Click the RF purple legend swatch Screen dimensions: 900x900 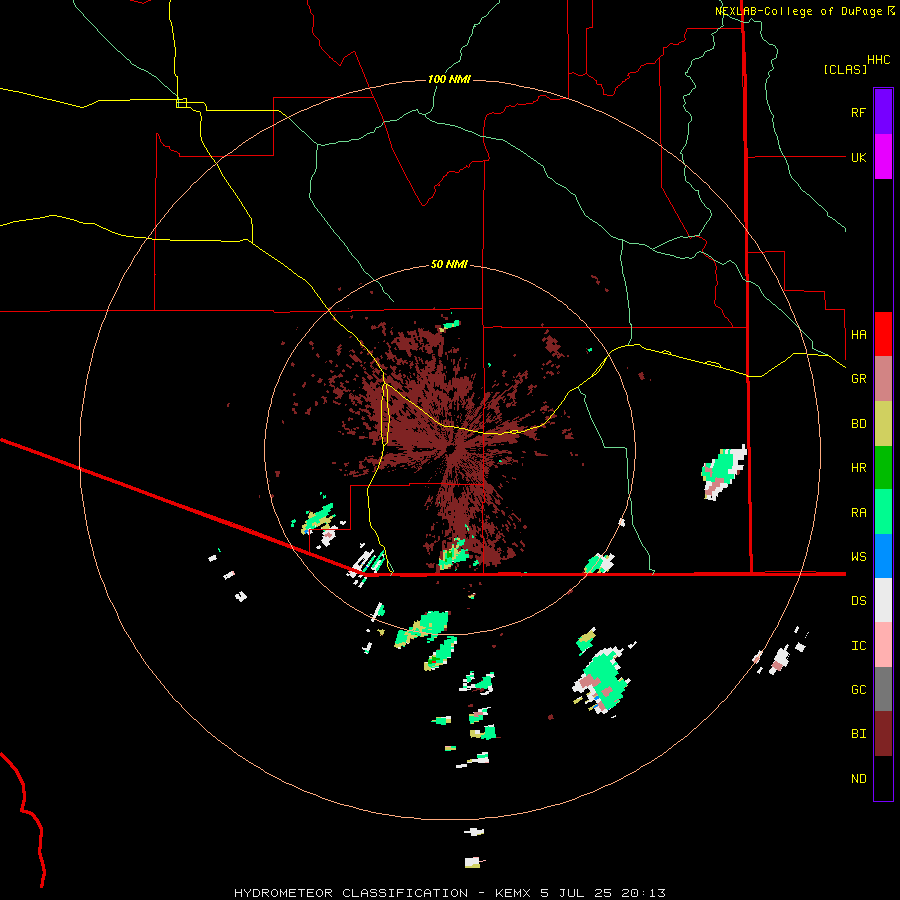(x=883, y=112)
